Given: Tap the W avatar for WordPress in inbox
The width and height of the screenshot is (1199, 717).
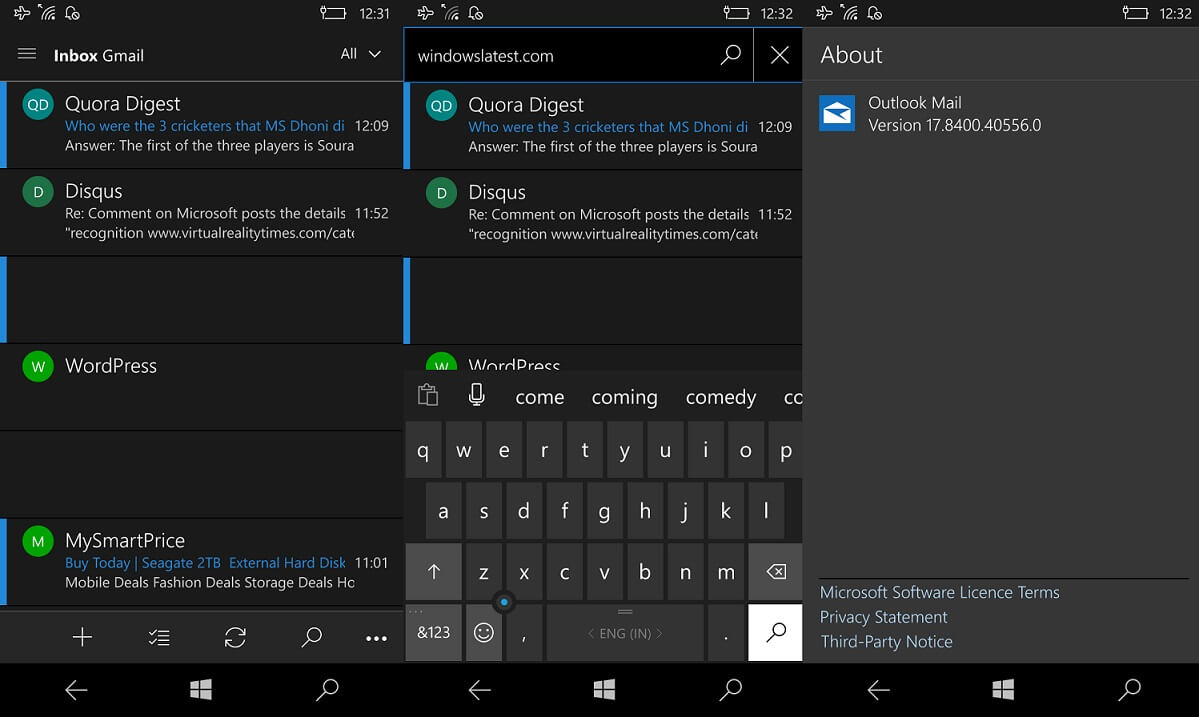Looking at the screenshot, I should tap(38, 367).
